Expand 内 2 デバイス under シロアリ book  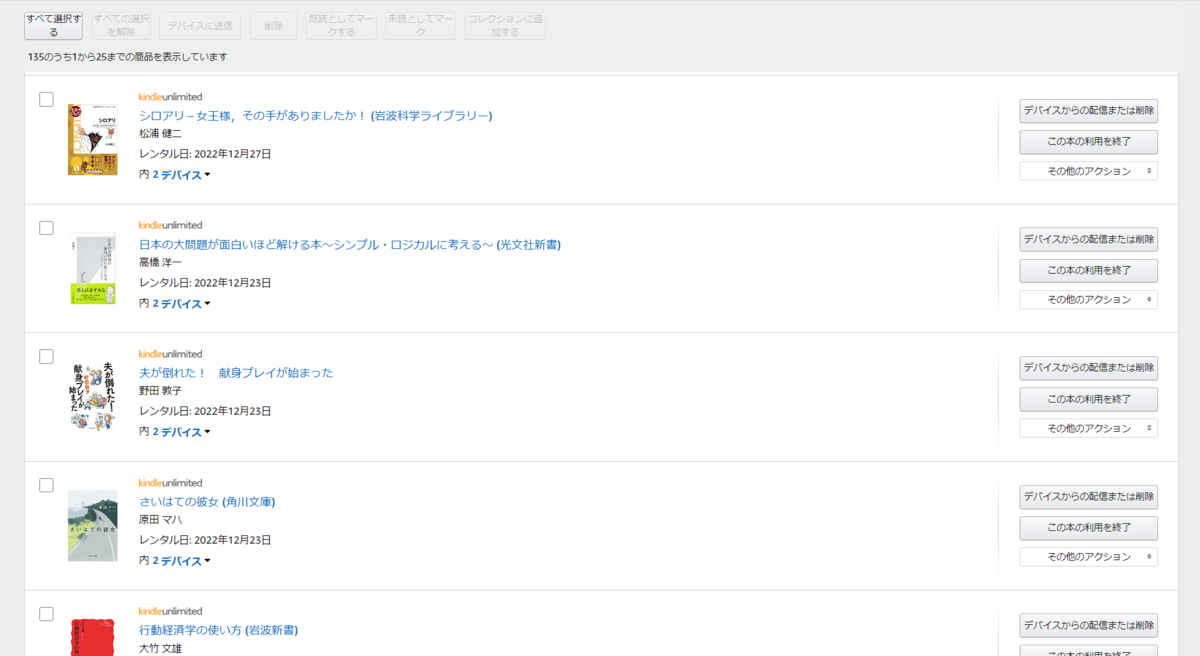(x=175, y=175)
